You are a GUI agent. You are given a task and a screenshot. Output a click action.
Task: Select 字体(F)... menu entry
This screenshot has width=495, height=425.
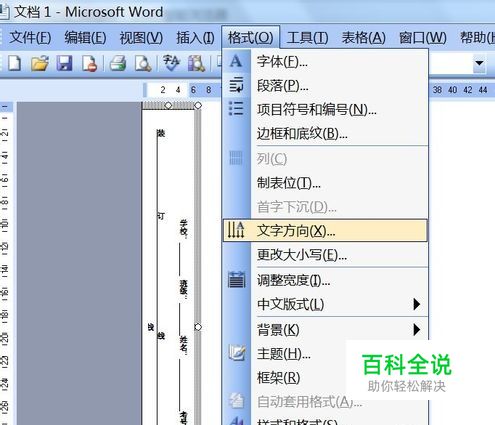[325, 61]
